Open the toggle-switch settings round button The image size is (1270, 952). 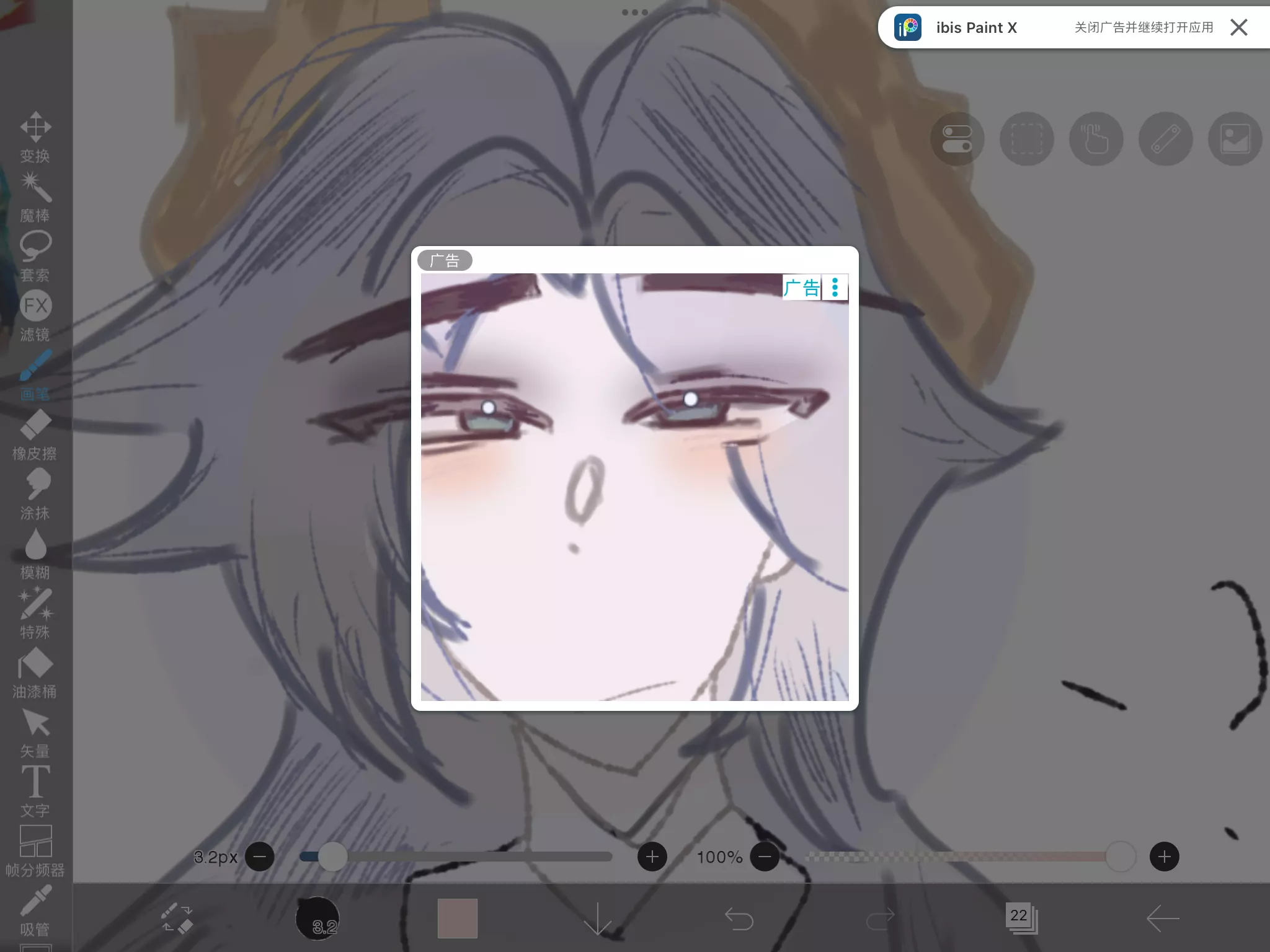[957, 139]
